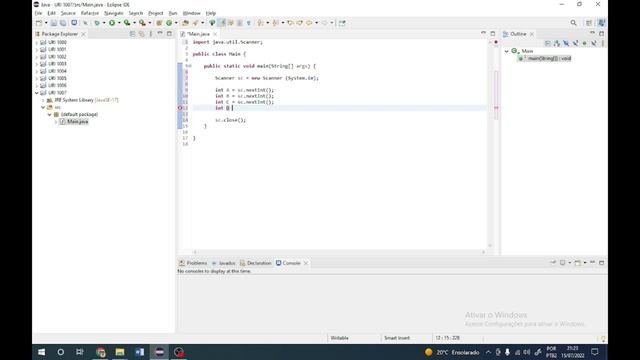
Task: Open the Navigate menu
Action: pyautogui.click(x=113, y=13)
